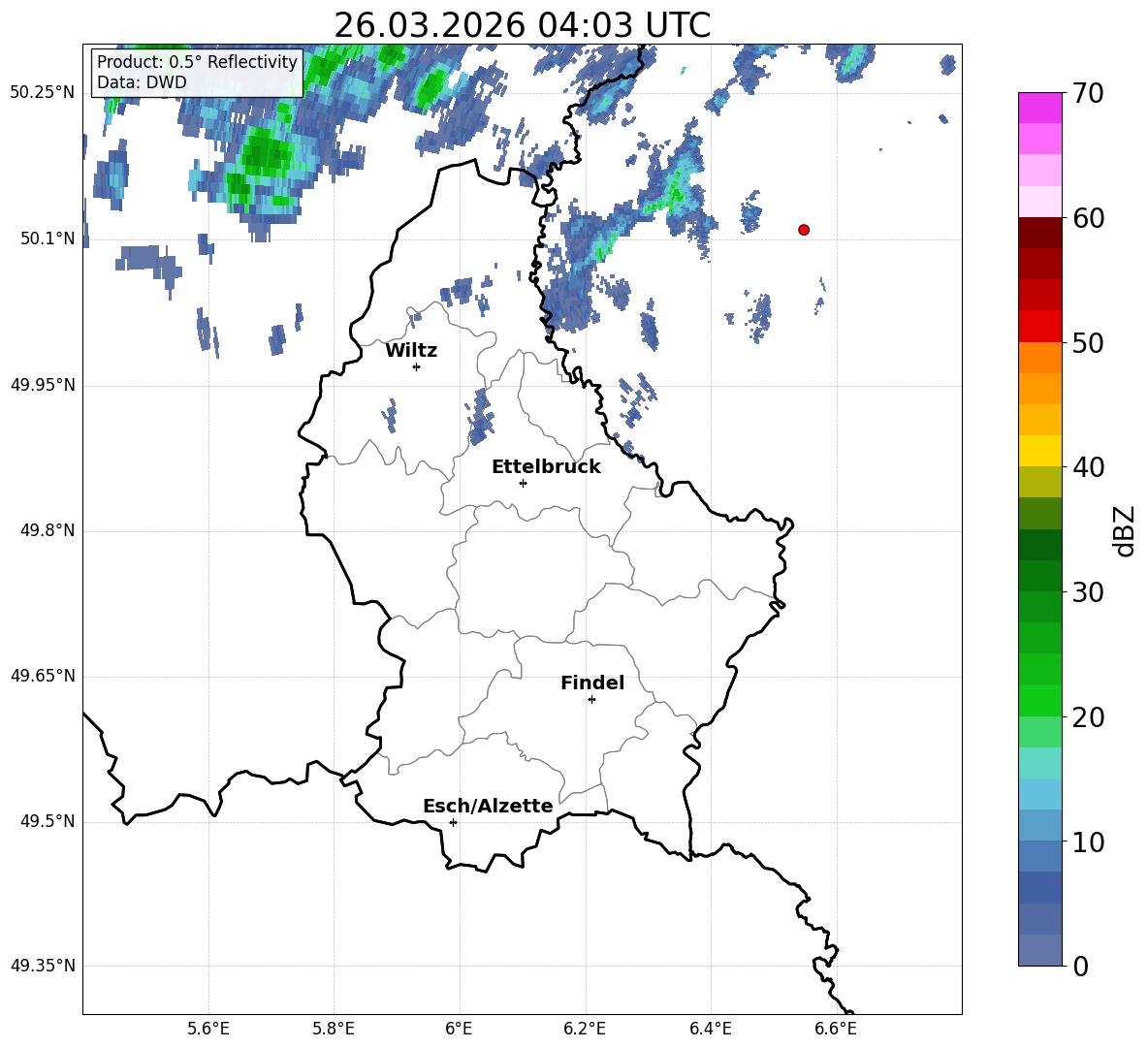
Task: Click the Esch/Alzette station cross marker
Action: (x=453, y=822)
